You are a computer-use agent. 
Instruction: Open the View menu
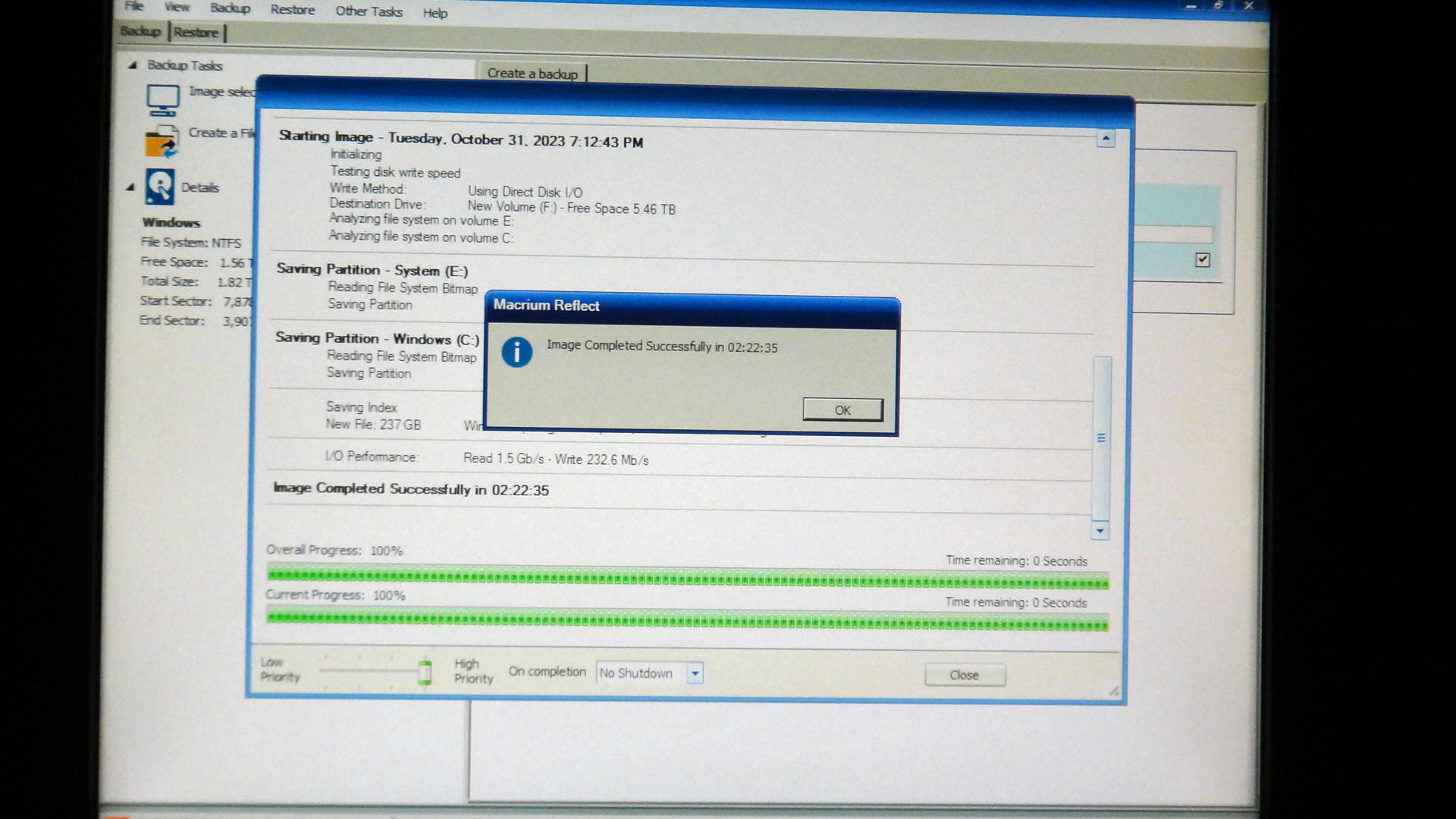coord(177,7)
